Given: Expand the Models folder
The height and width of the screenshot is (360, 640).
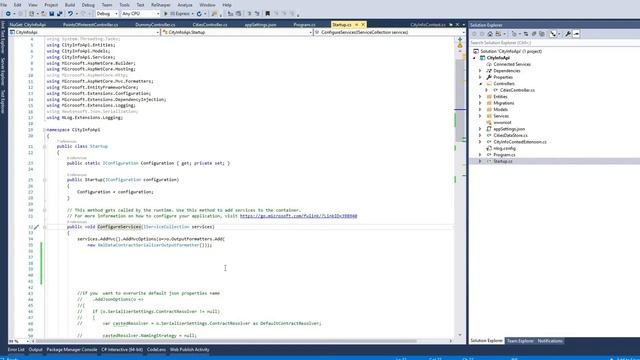Looking at the screenshot, I should 480,109.
